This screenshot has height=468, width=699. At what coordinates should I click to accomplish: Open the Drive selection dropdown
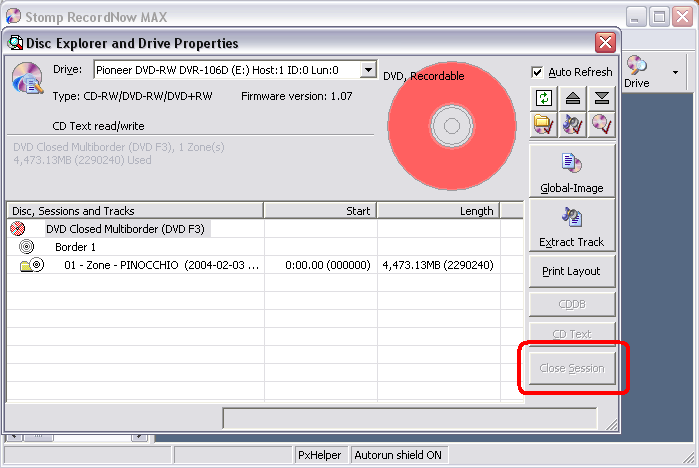[368, 70]
